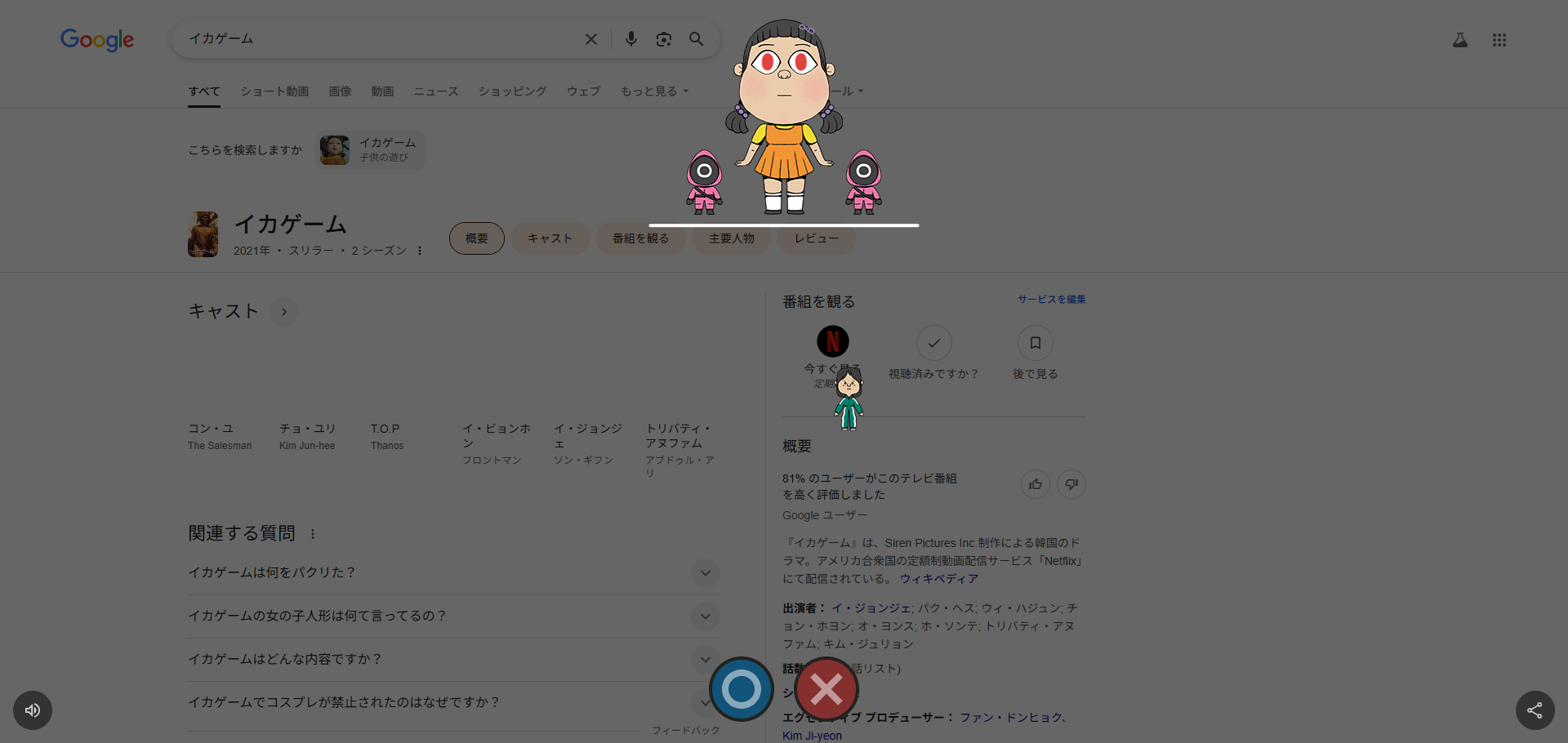Click the giant doll character

click(784, 117)
